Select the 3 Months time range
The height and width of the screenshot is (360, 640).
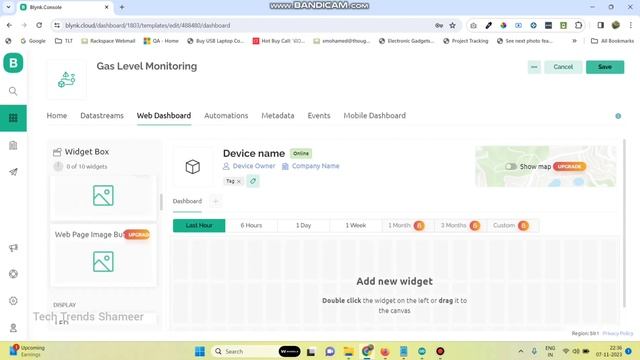(460, 225)
